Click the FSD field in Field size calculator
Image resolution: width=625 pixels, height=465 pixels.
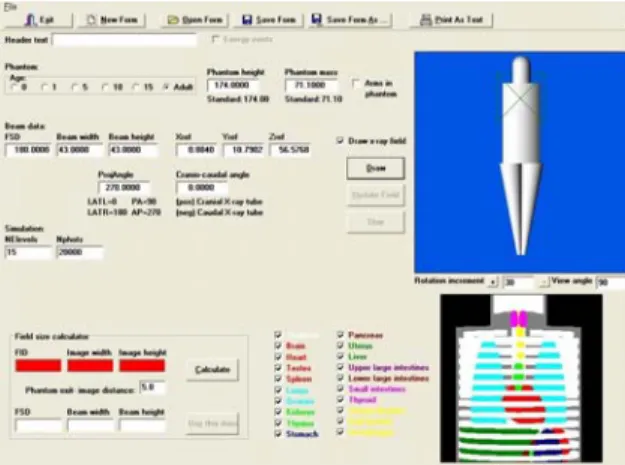pos(38,426)
